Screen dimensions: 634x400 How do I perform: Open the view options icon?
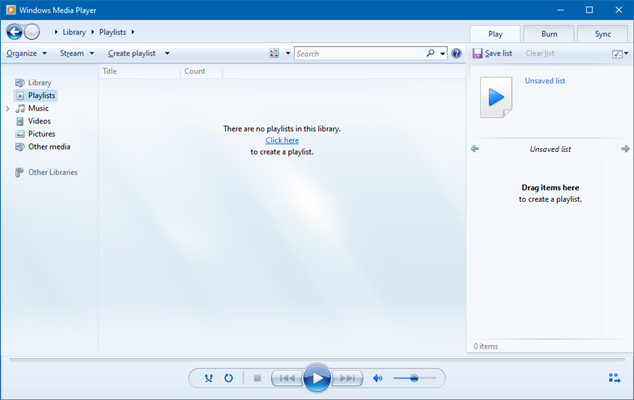pos(274,53)
